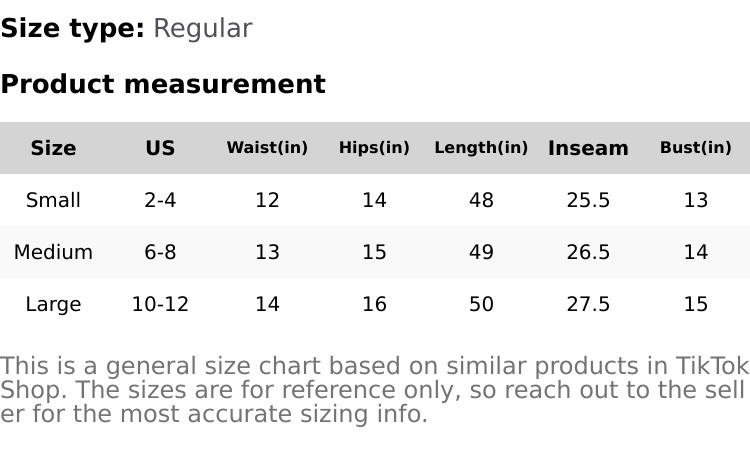Click the Size column header
Image resolution: width=750 pixels, height=450 pixels.
[x=53, y=148]
